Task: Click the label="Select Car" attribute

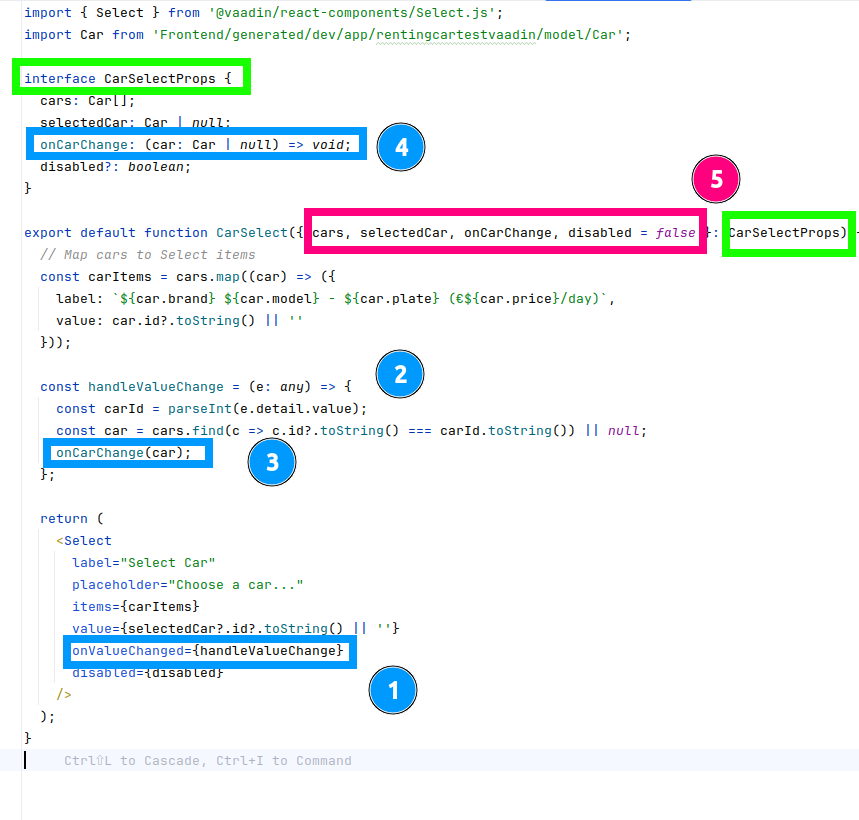Action: [143, 563]
